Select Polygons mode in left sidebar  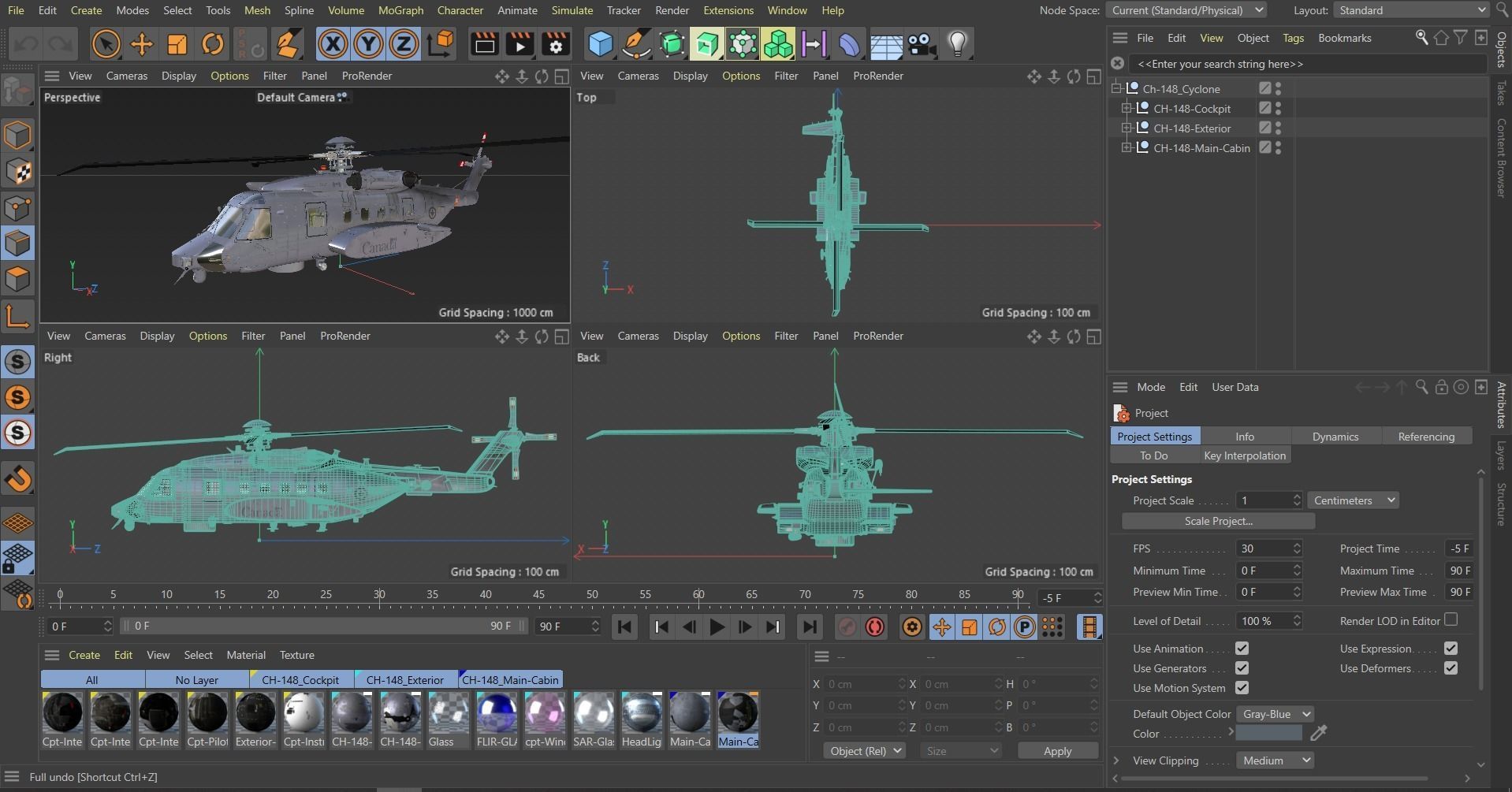point(17,280)
